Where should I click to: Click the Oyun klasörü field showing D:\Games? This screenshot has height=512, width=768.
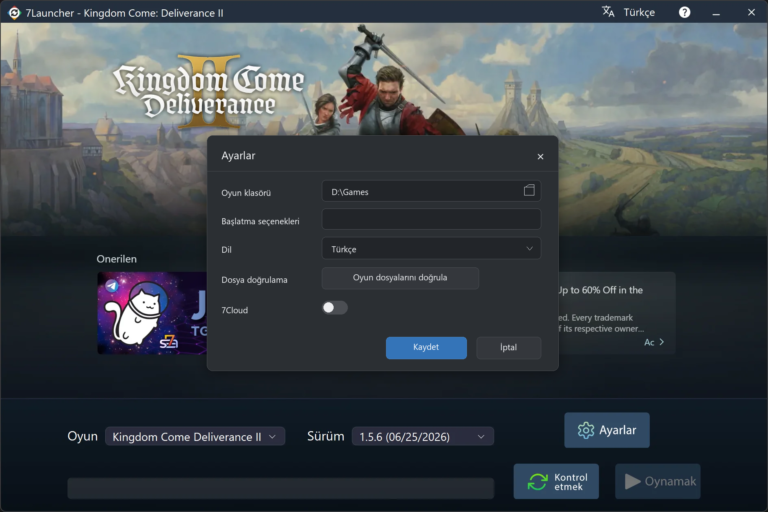pos(431,191)
